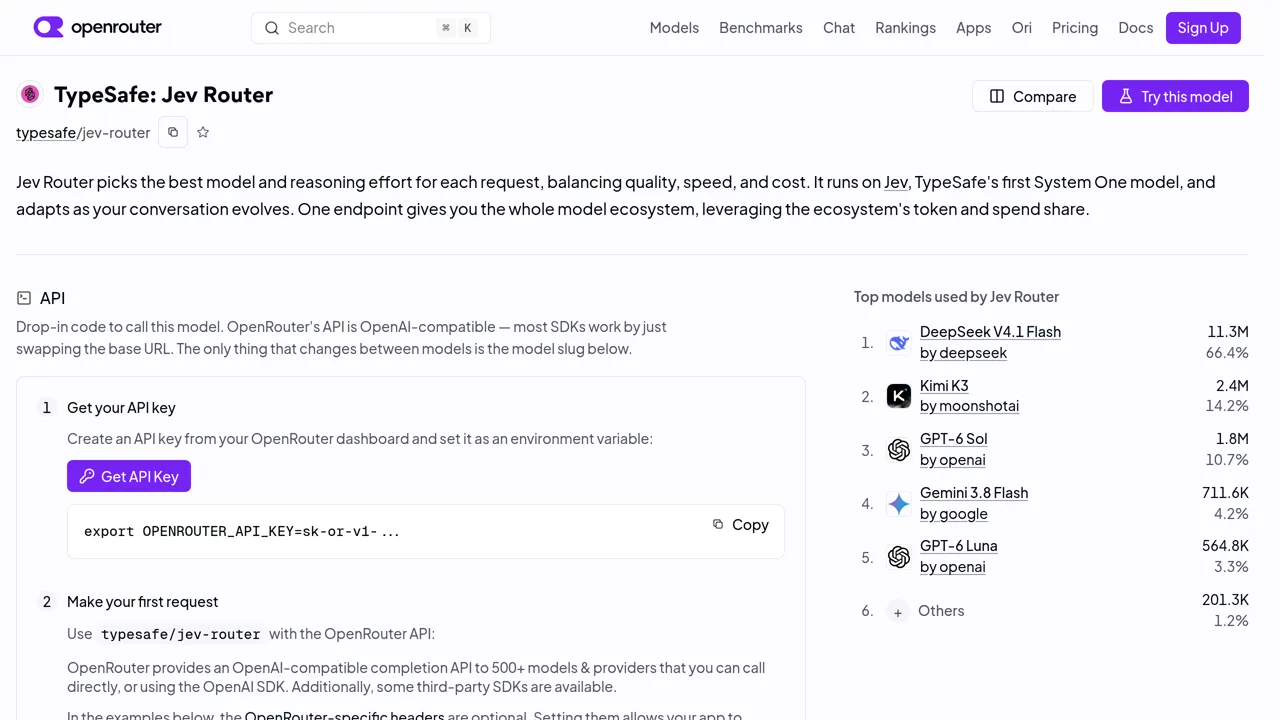Copy the export API key command

(x=741, y=524)
